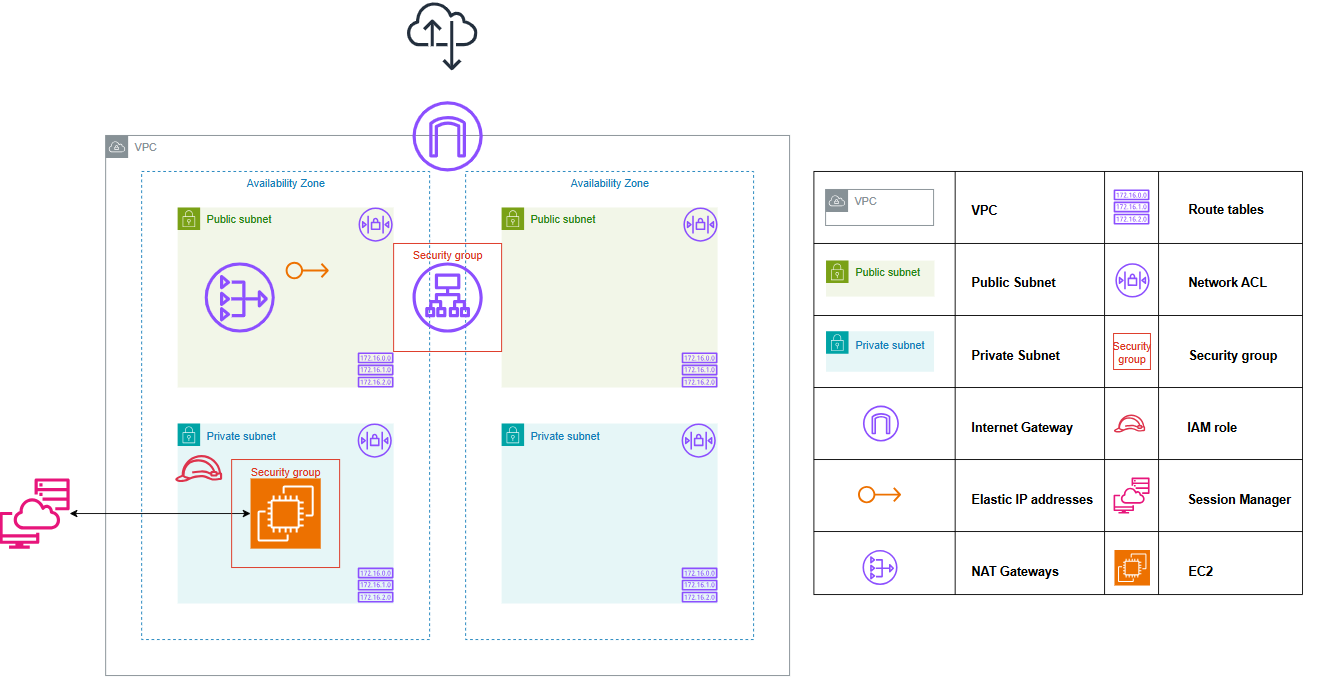
Task: Click the VPC sample box in the legend
Action: [879, 207]
